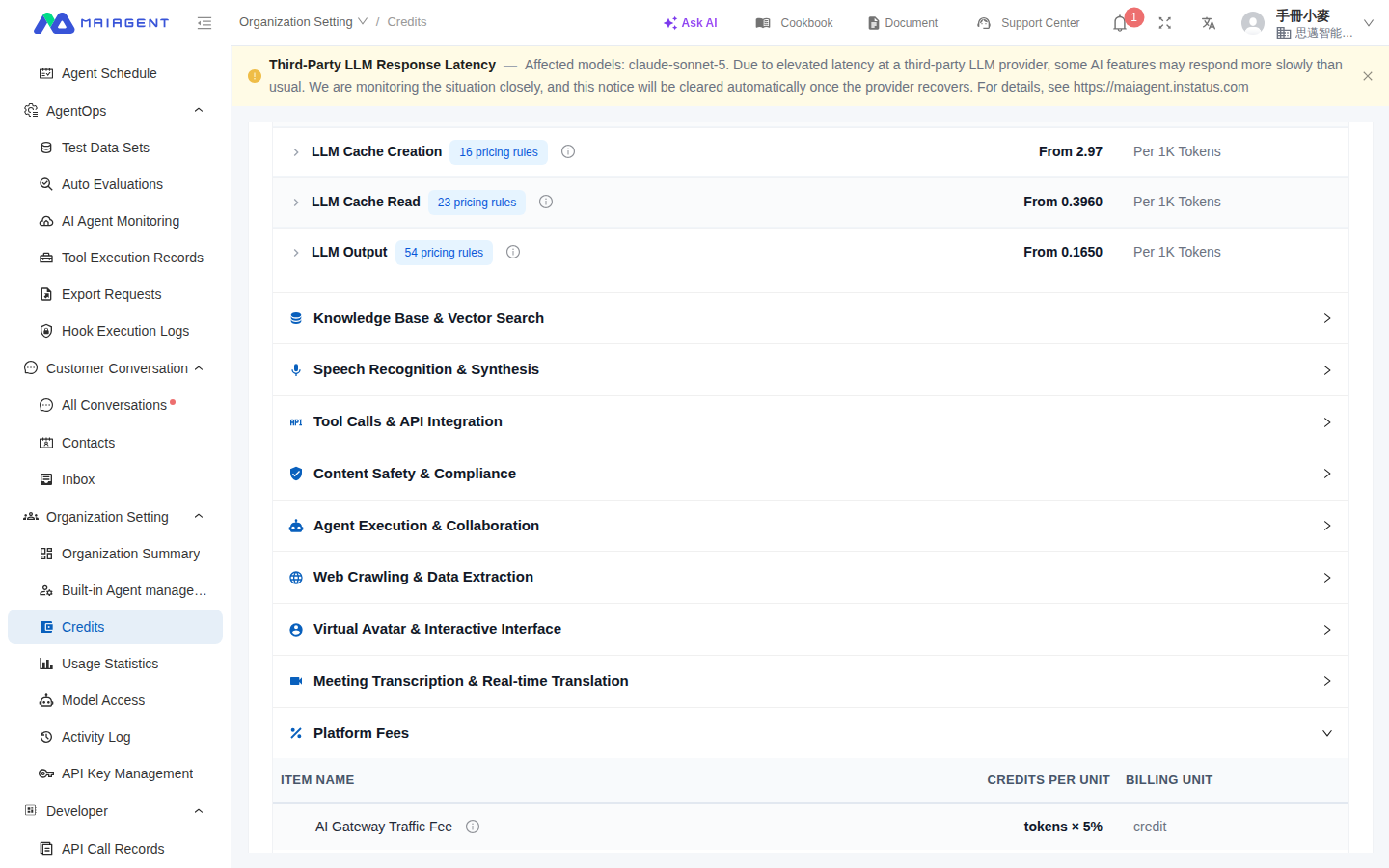Click Speech Recognition microphone icon
Screen dimensions: 1389x868
point(296,370)
